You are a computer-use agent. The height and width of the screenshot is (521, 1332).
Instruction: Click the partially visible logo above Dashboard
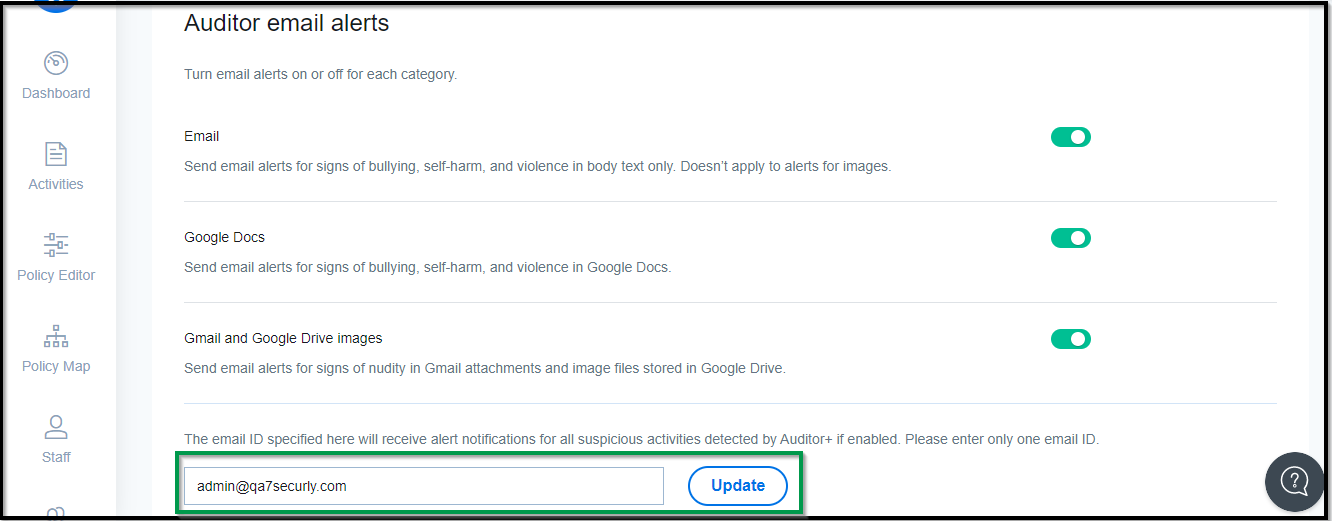coord(56,6)
